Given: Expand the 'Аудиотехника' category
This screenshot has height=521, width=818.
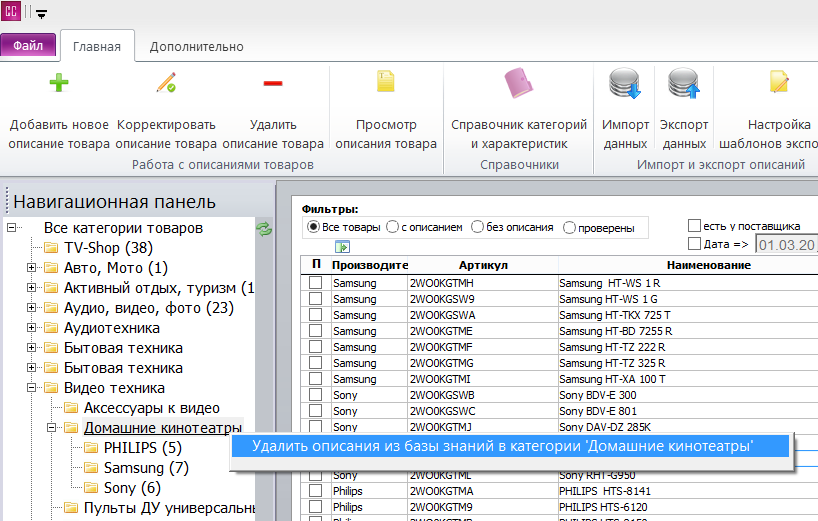Looking at the screenshot, I should (x=31, y=328).
